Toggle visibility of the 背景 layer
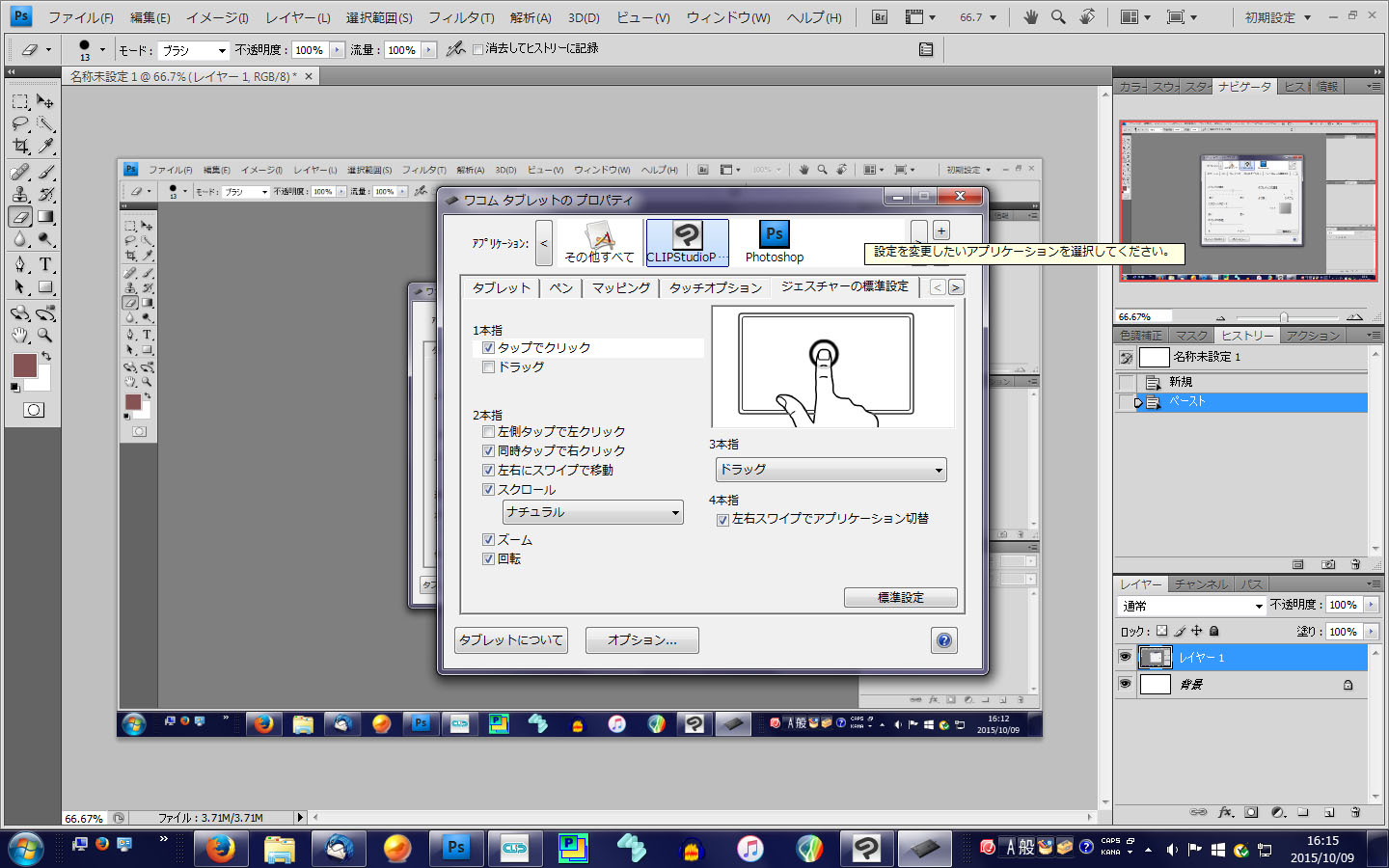Viewport: 1389px width, 868px height. tap(1125, 684)
